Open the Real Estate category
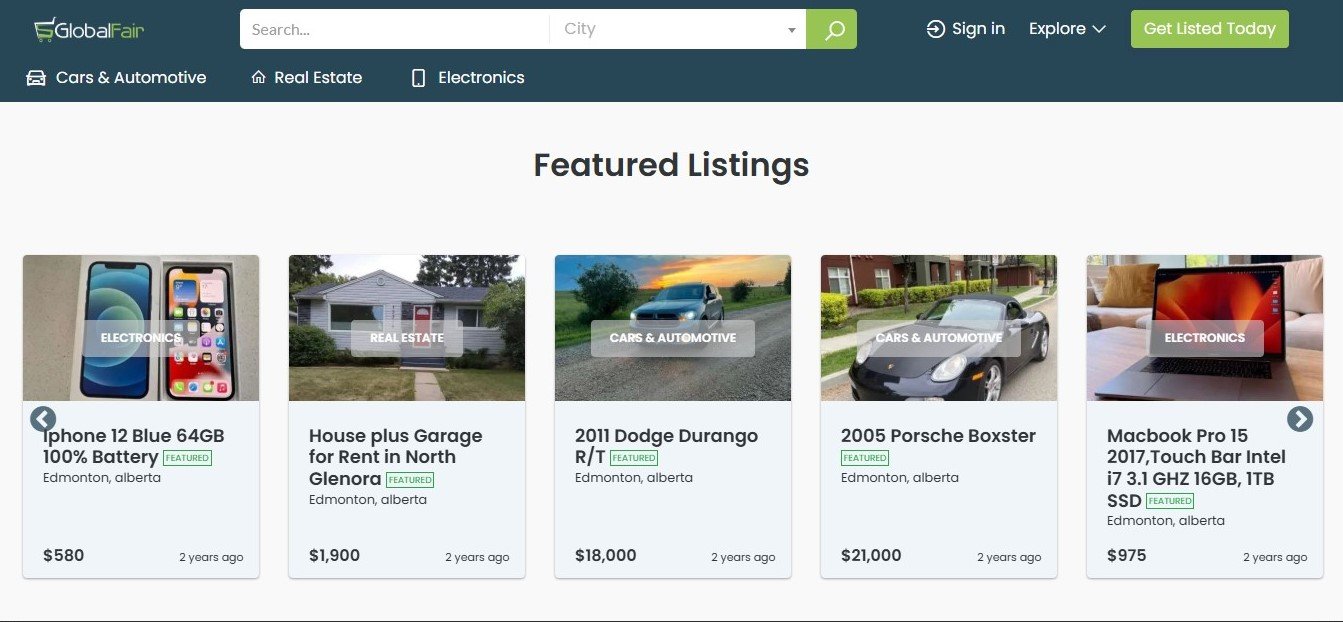The width and height of the screenshot is (1343, 622). [x=318, y=78]
